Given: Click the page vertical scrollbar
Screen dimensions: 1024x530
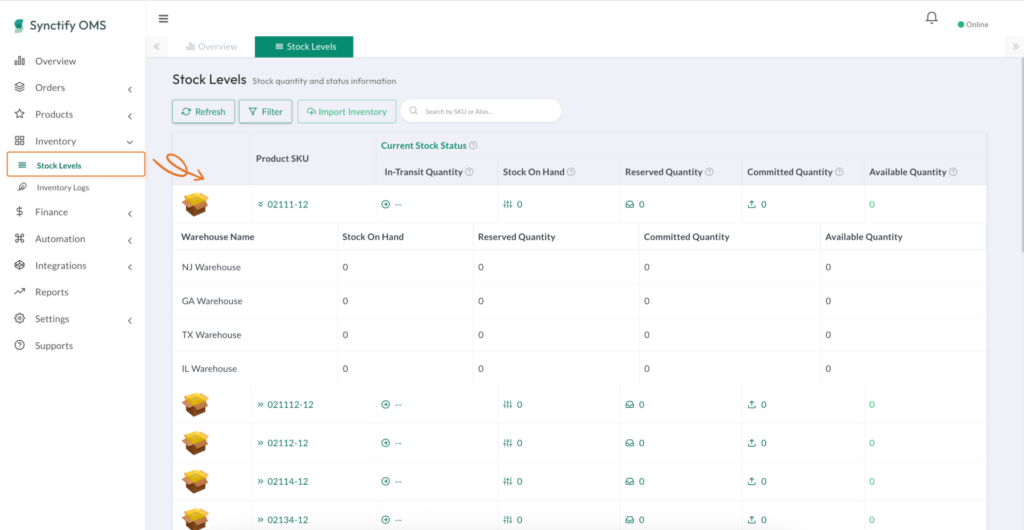Looking at the screenshot, I should (x=1021, y=153).
